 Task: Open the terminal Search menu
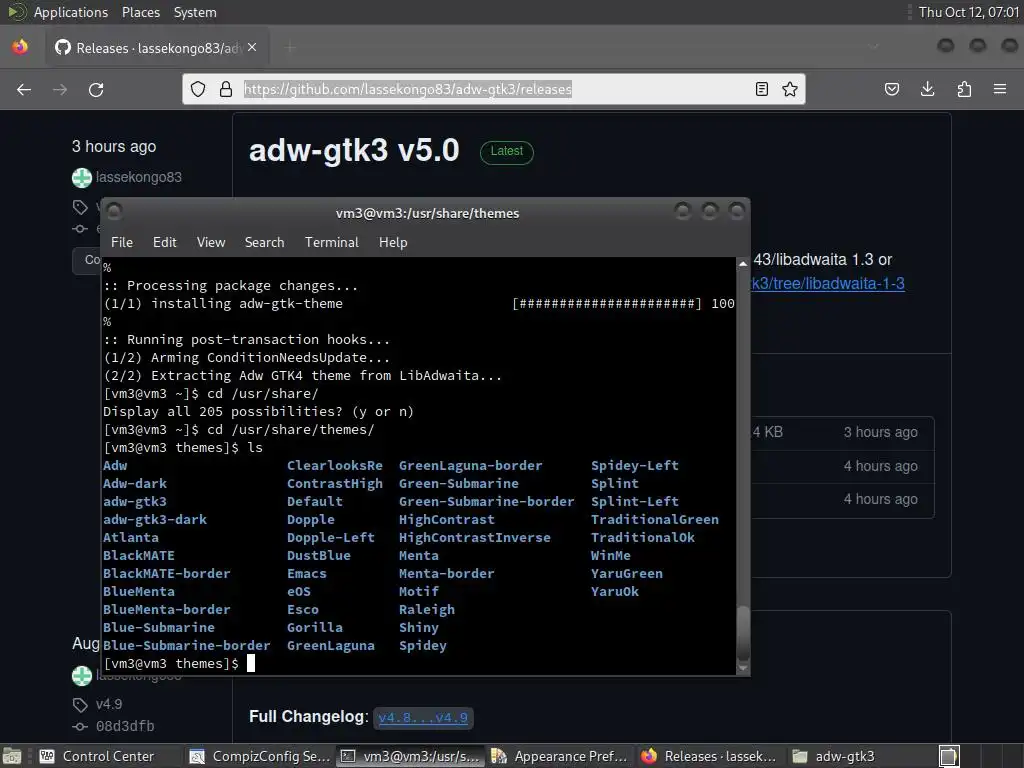(x=264, y=242)
